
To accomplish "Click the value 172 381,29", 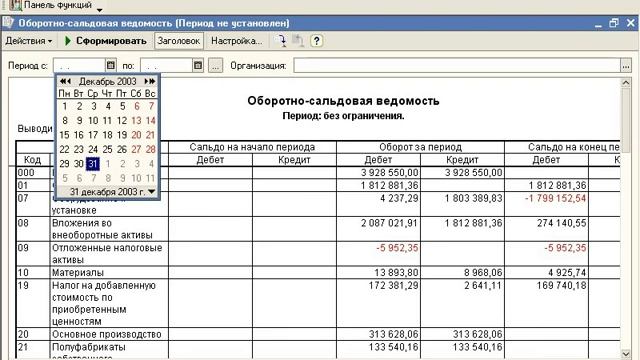I will click(x=393, y=285).
